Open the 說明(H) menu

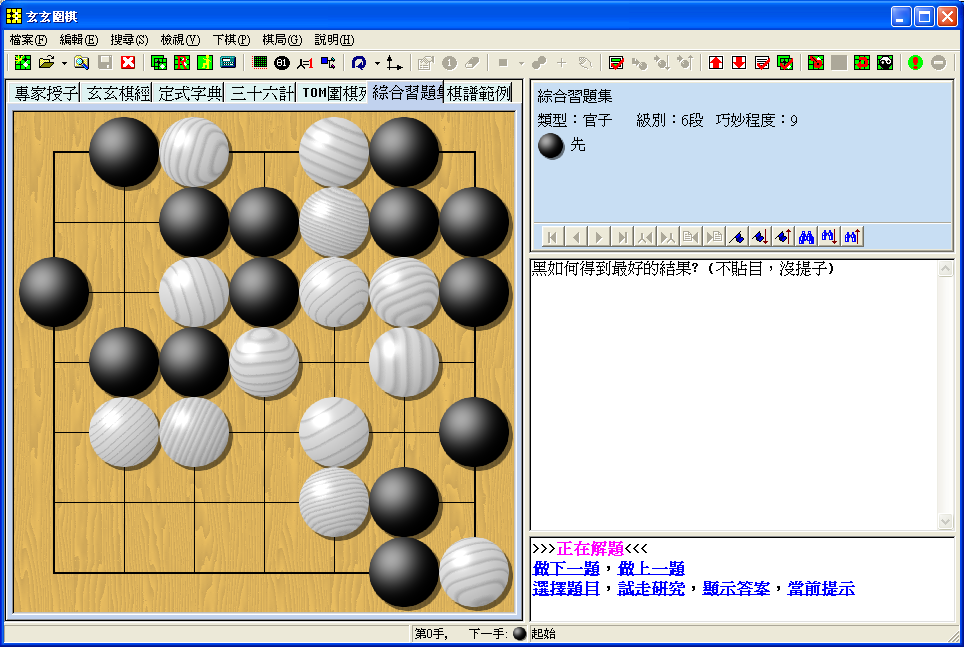point(334,40)
